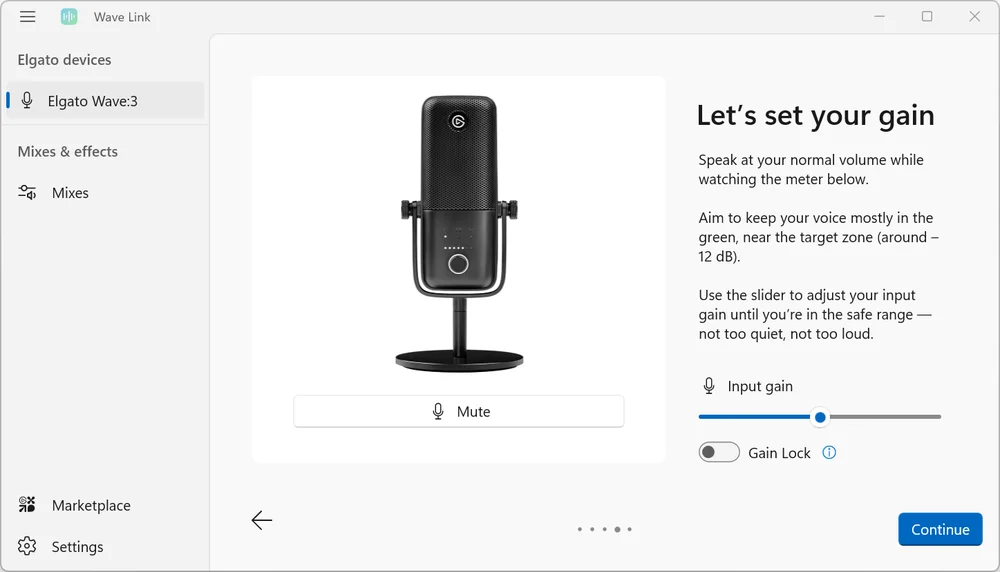The height and width of the screenshot is (572, 1000).
Task: Click the microphone product image
Action: coord(459,230)
